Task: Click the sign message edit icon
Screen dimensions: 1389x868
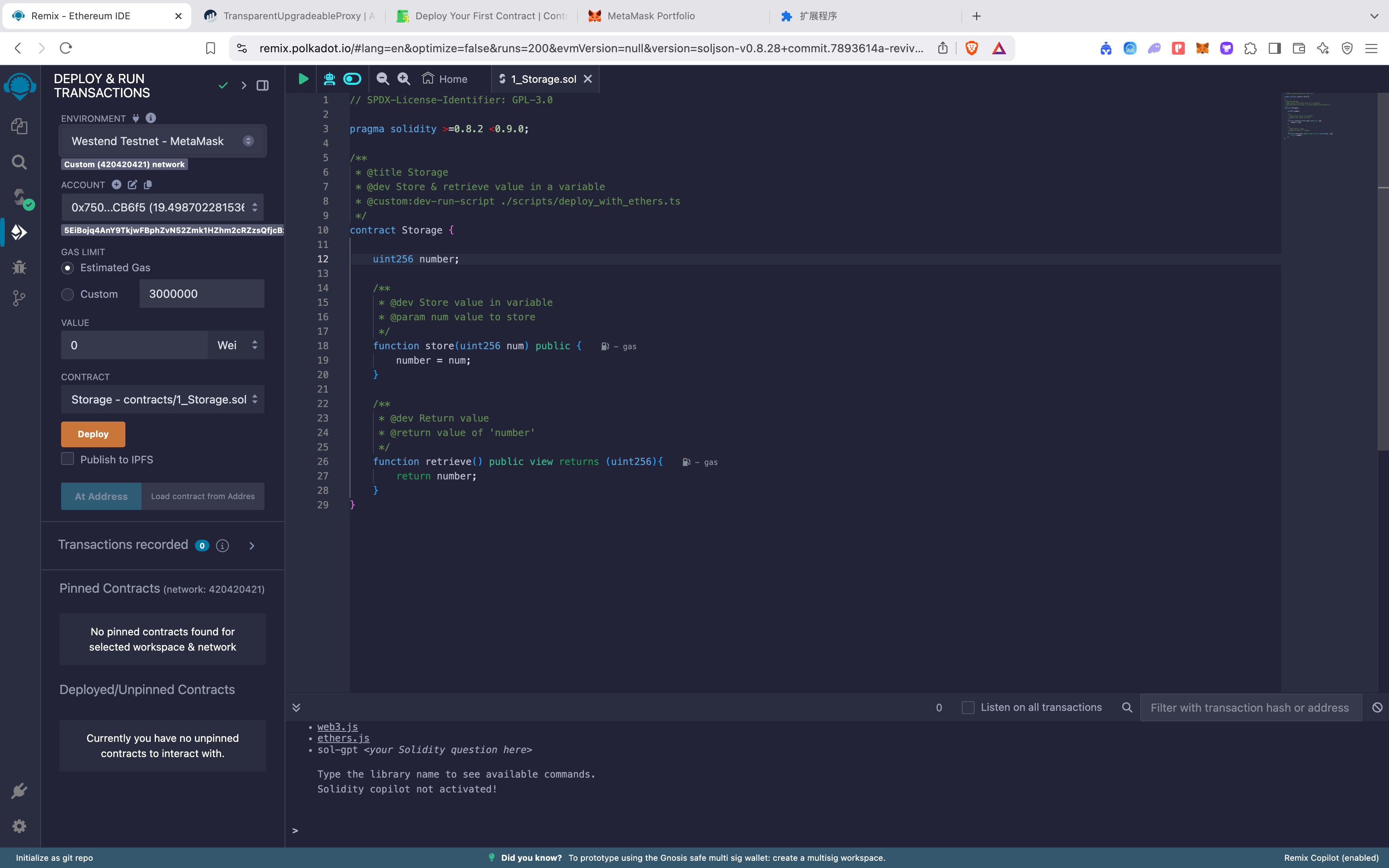Action: tap(133, 184)
